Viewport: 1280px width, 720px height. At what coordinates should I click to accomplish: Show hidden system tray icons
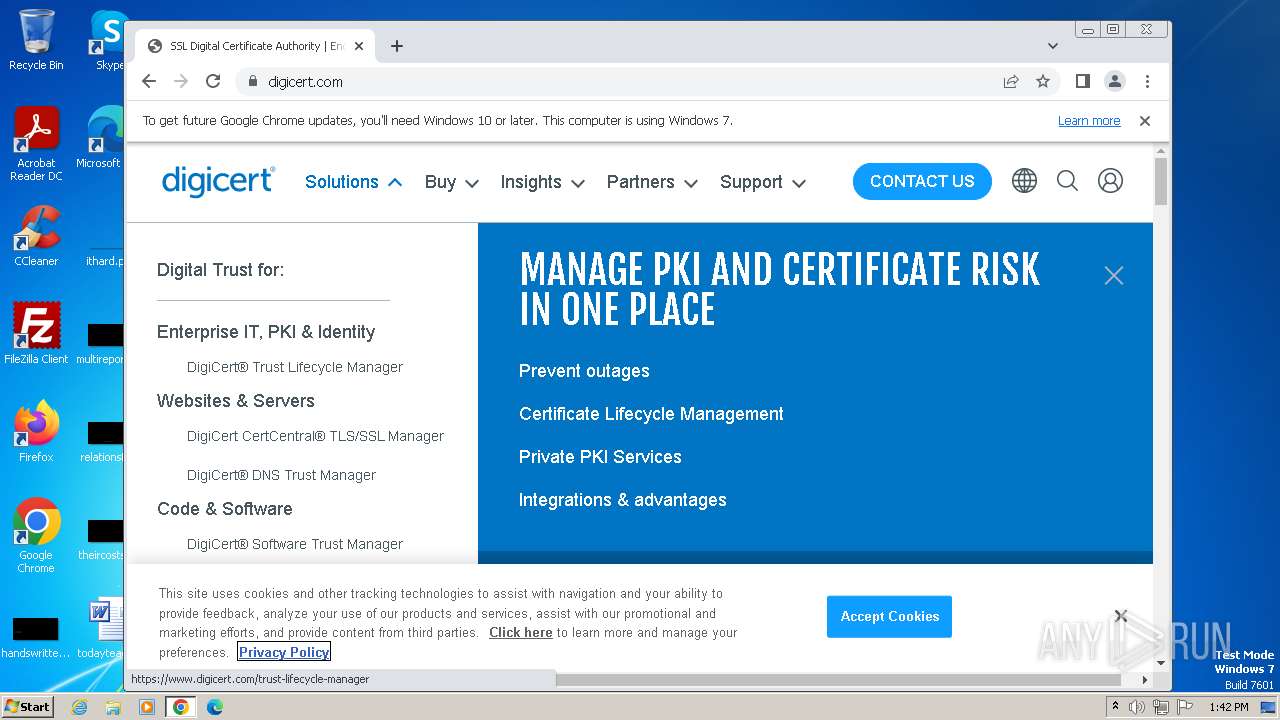(1115, 707)
